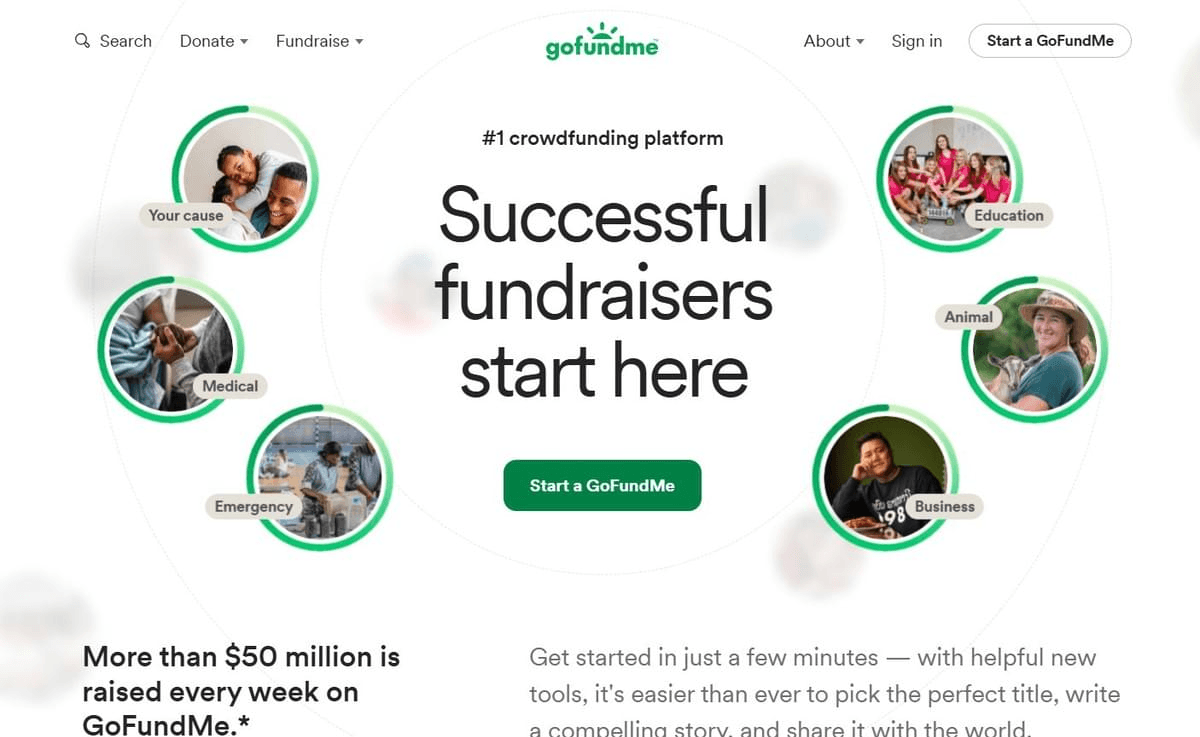Select the Education group photo circle
This screenshot has width=1200, height=737.
pyautogui.click(x=950, y=178)
